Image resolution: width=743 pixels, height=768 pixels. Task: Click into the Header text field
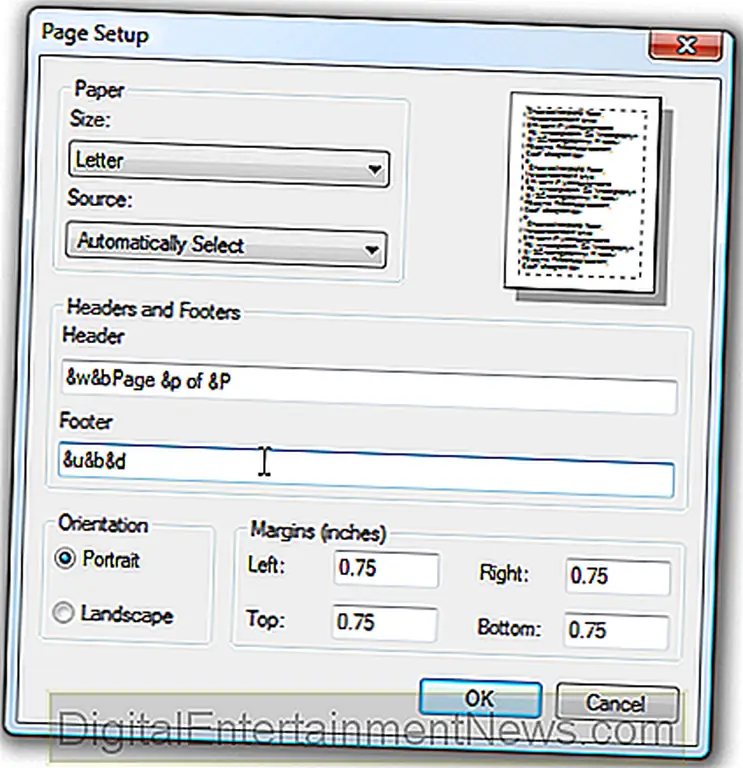(370, 387)
